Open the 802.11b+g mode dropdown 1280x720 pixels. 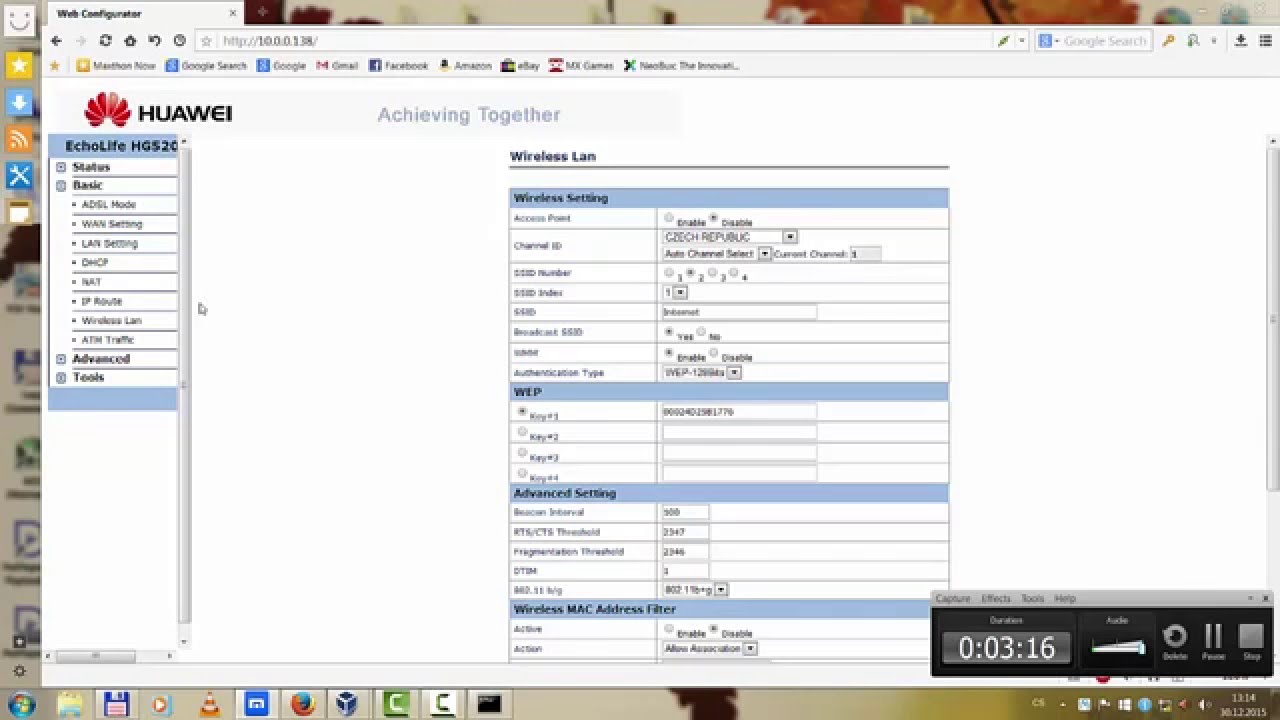click(695, 590)
